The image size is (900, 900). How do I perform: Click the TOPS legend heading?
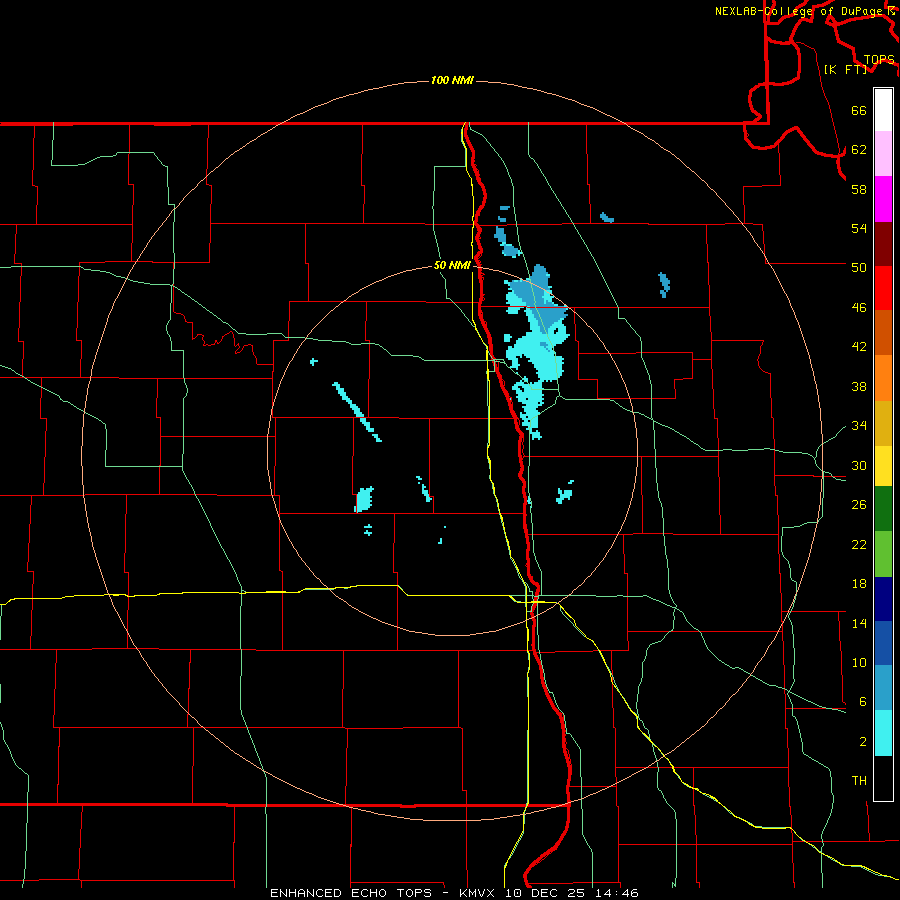[x=879, y=60]
